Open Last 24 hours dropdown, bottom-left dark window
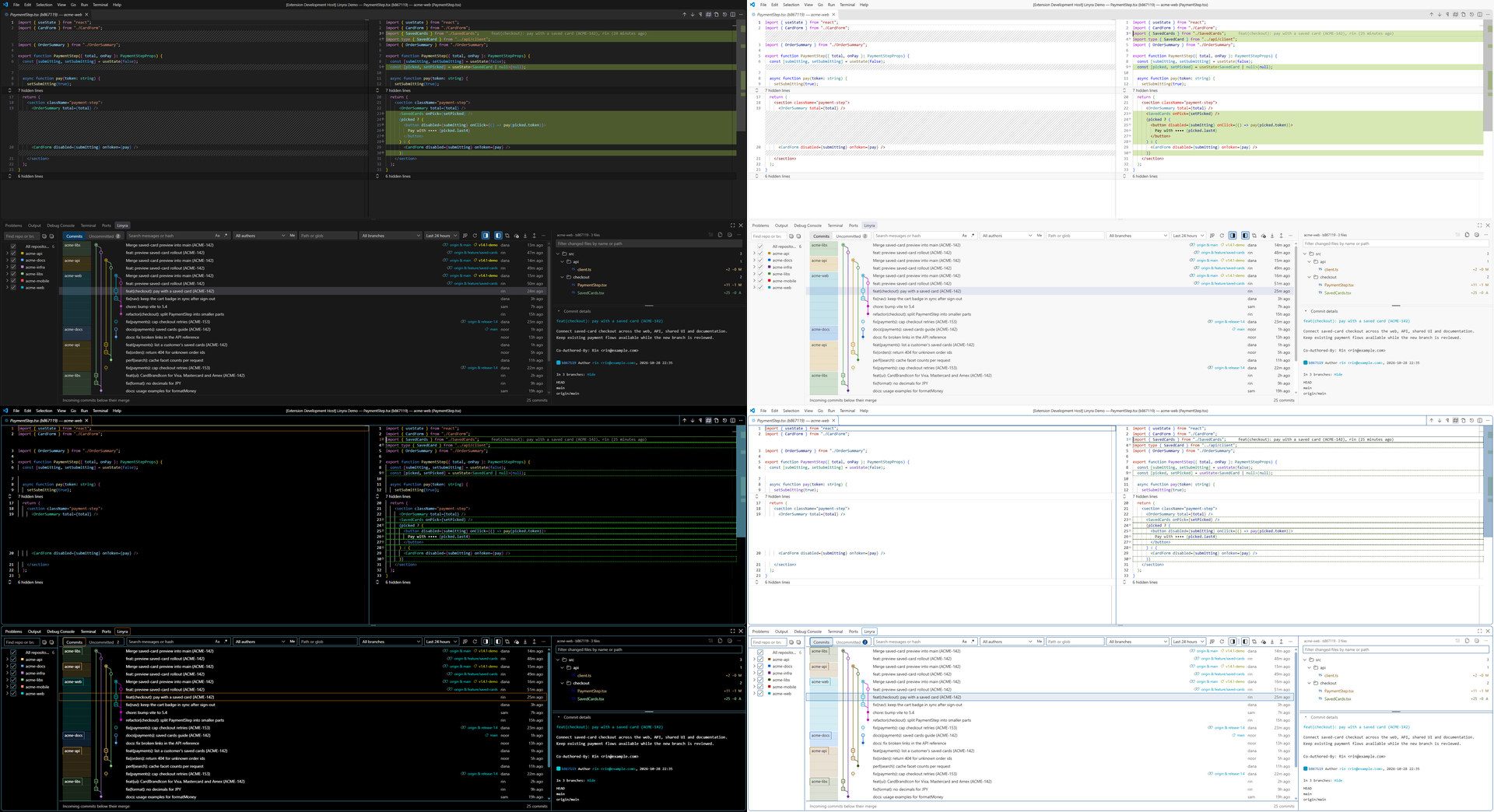The image size is (1494, 812). click(441, 642)
